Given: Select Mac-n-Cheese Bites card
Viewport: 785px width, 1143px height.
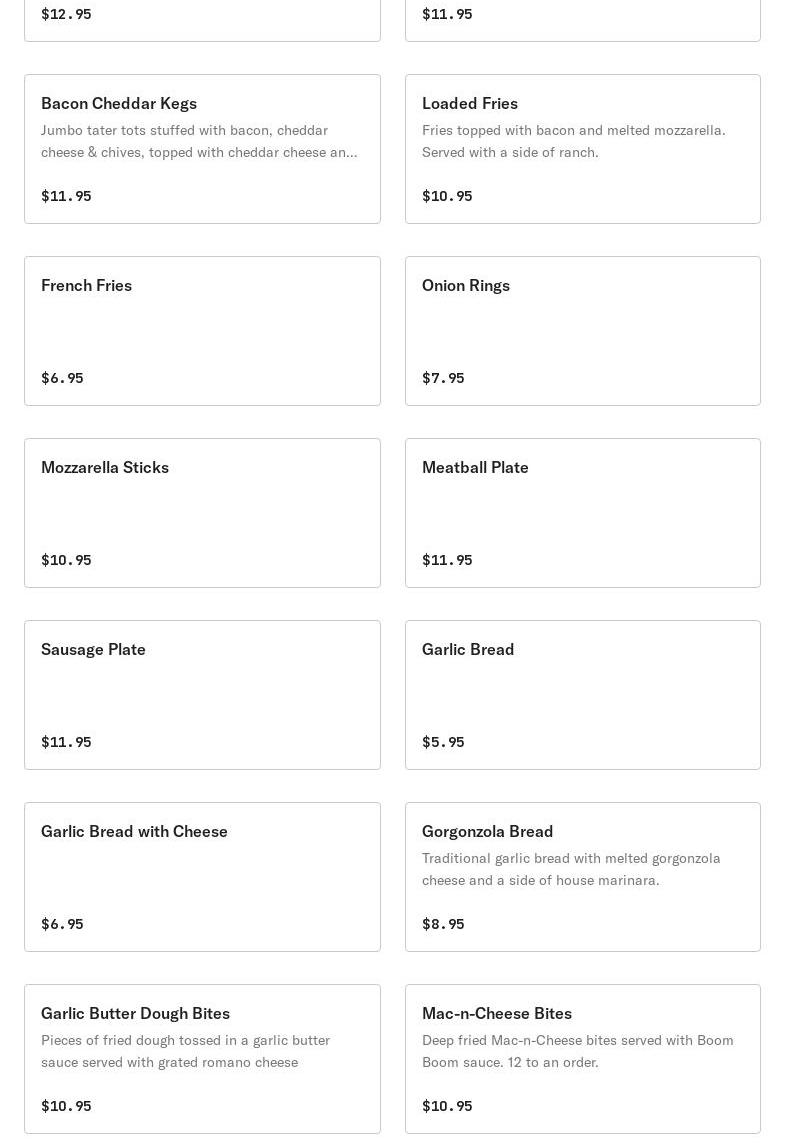Looking at the screenshot, I should [582, 1059].
